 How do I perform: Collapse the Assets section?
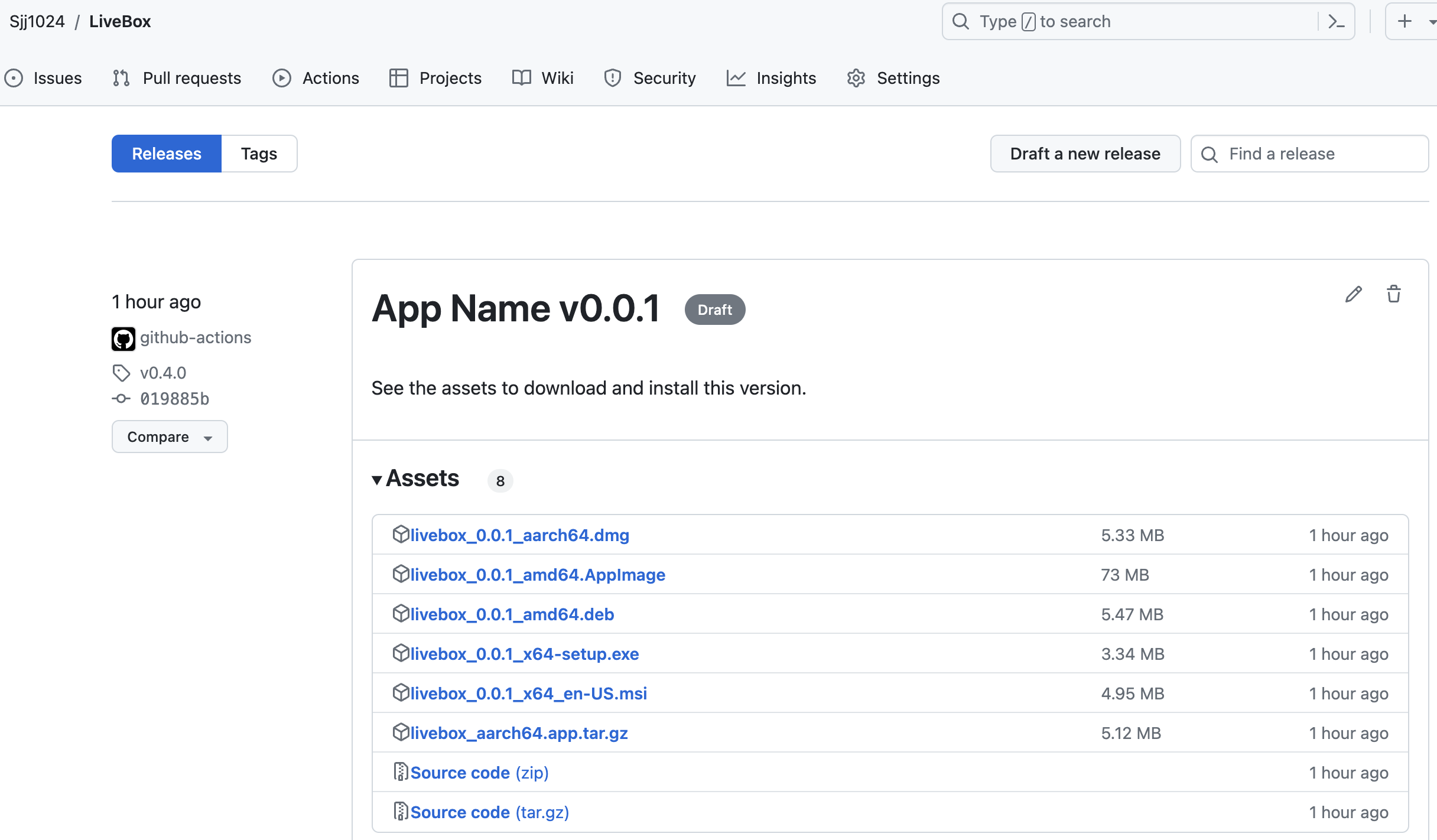(x=378, y=480)
